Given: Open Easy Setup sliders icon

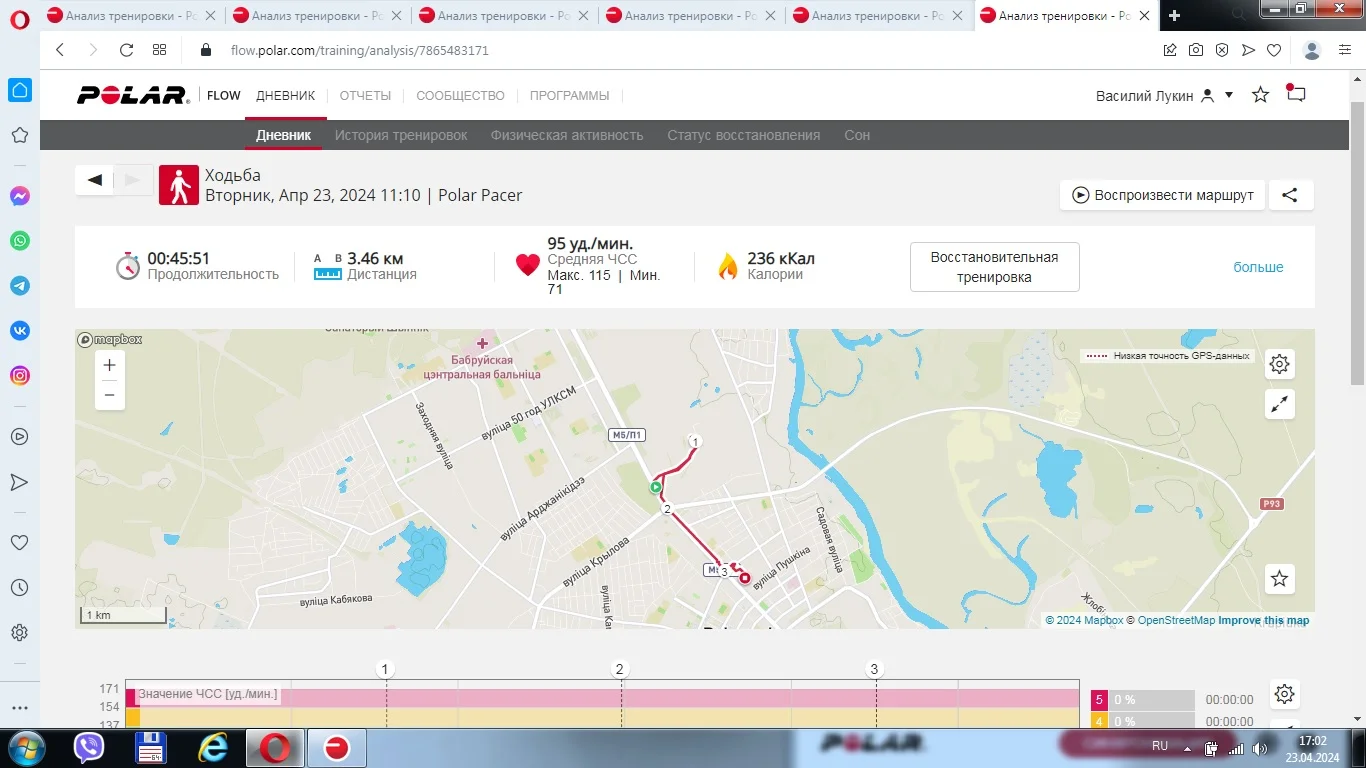Looking at the screenshot, I should (1345, 50).
